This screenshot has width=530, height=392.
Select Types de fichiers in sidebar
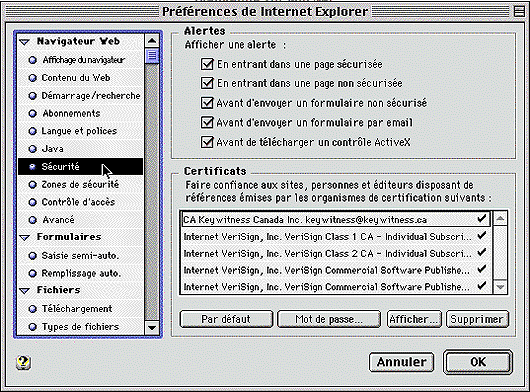pos(80,327)
